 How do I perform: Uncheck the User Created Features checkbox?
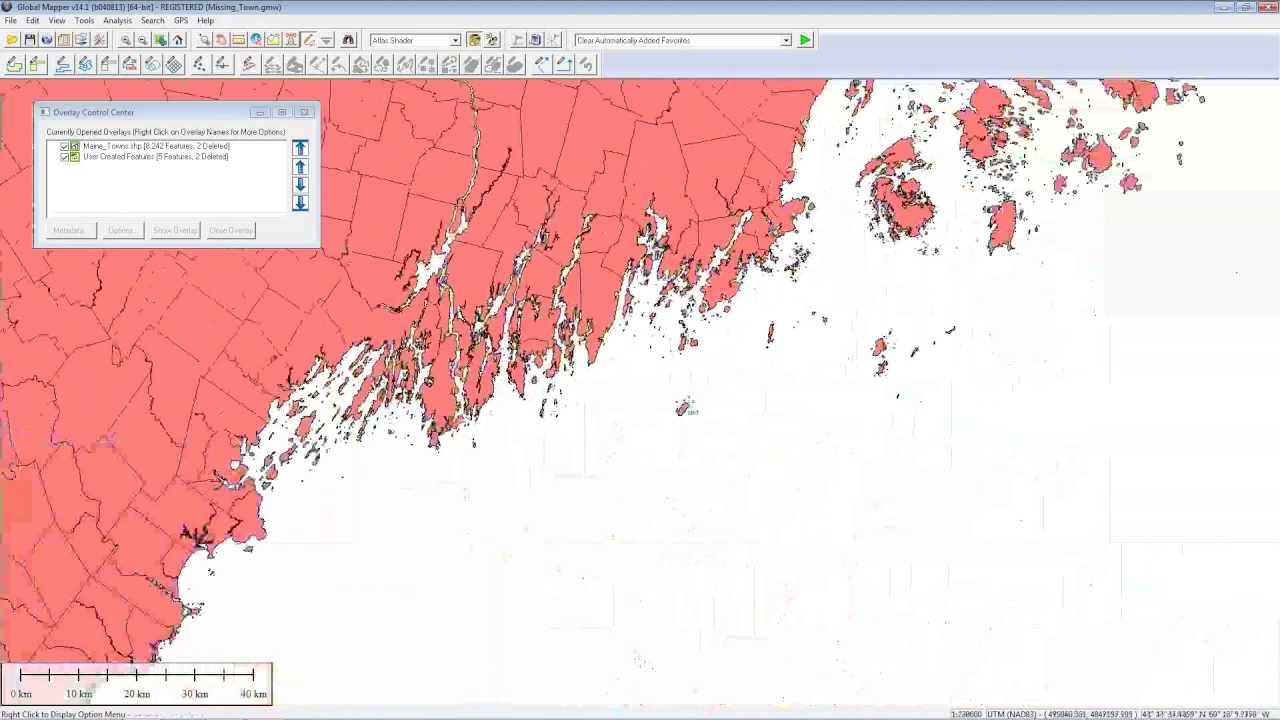(x=65, y=157)
